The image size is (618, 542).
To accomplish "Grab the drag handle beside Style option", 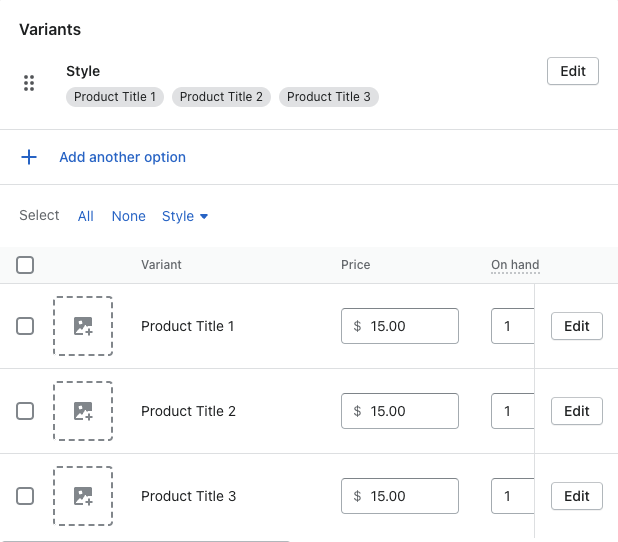I will 29,83.
